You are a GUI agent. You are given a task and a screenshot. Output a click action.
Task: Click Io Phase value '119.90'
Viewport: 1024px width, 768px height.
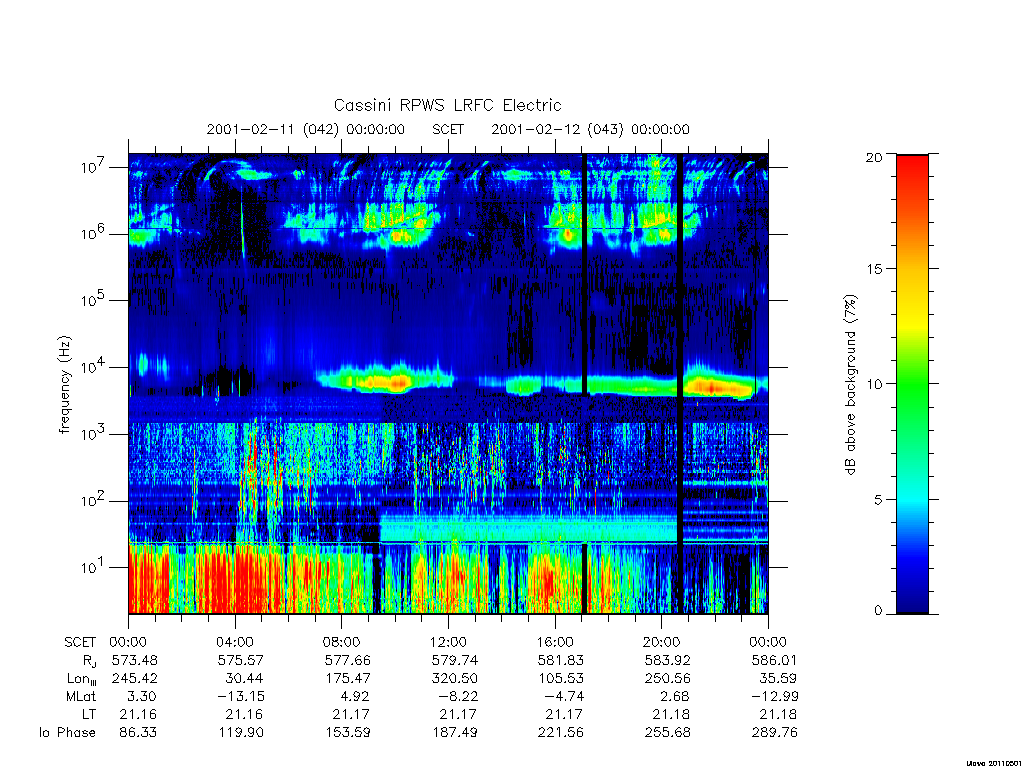241,733
